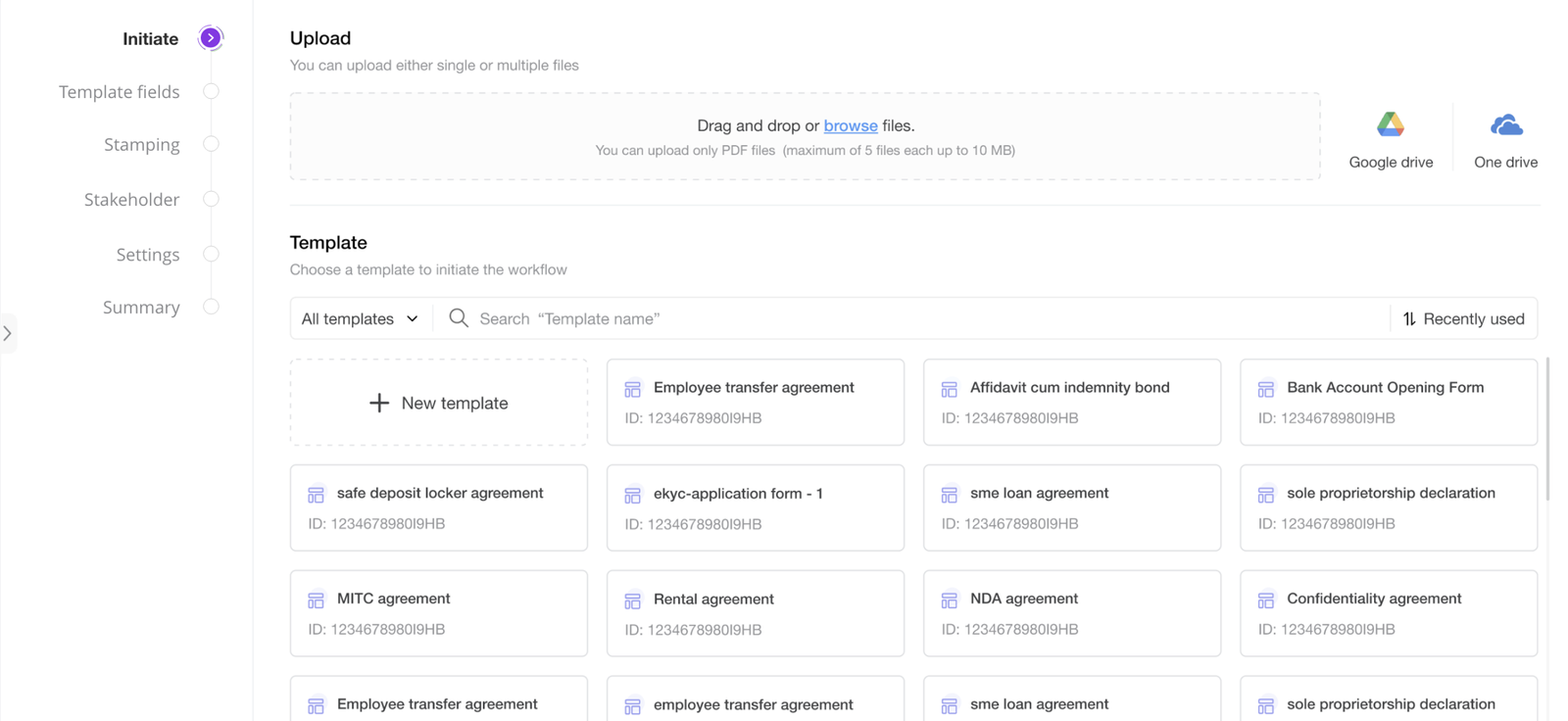
Task: Click the browse link to upload files
Action: click(850, 125)
